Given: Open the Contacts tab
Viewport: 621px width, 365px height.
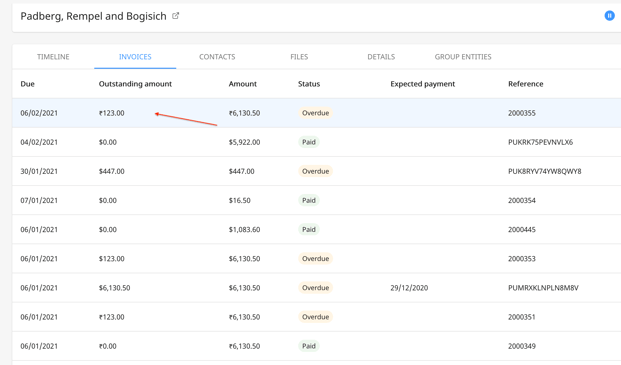Looking at the screenshot, I should click(x=217, y=57).
